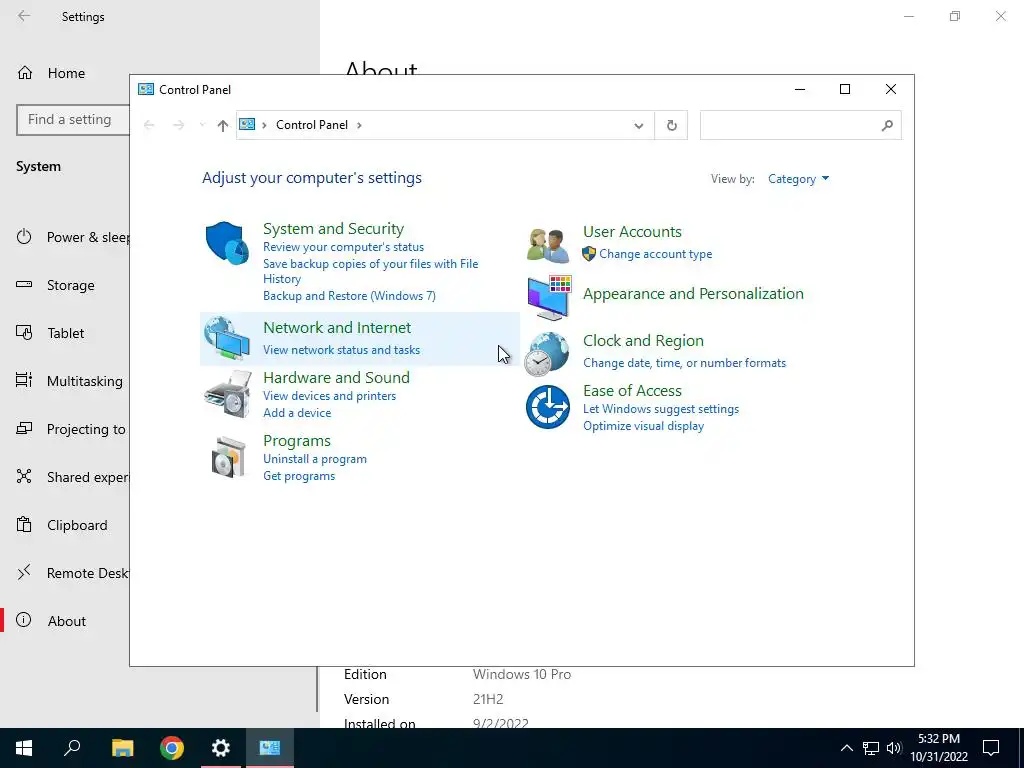1024x768 pixels.
Task: Click View network status and tasks
Action: click(x=342, y=350)
